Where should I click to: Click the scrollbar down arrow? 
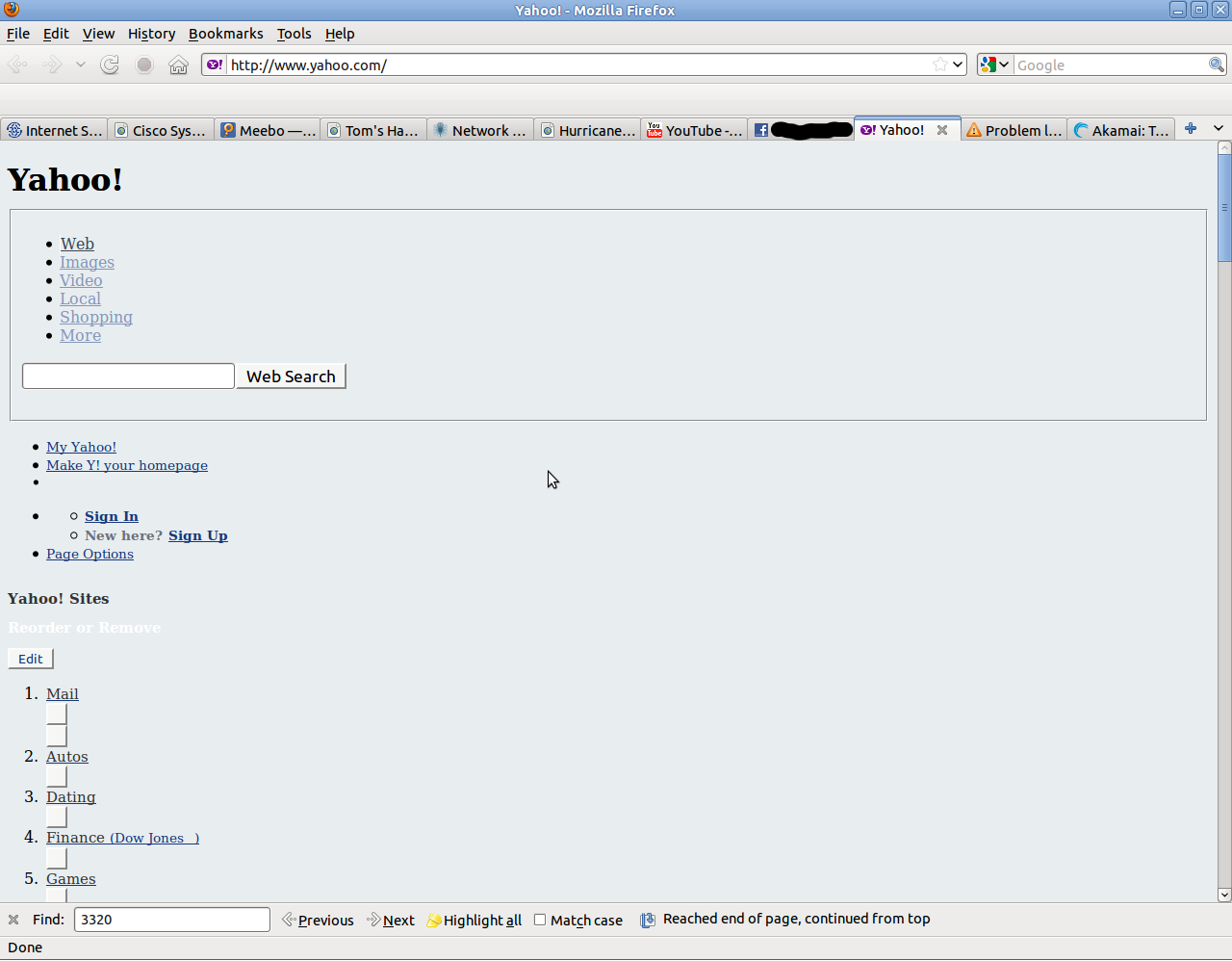[1224, 895]
